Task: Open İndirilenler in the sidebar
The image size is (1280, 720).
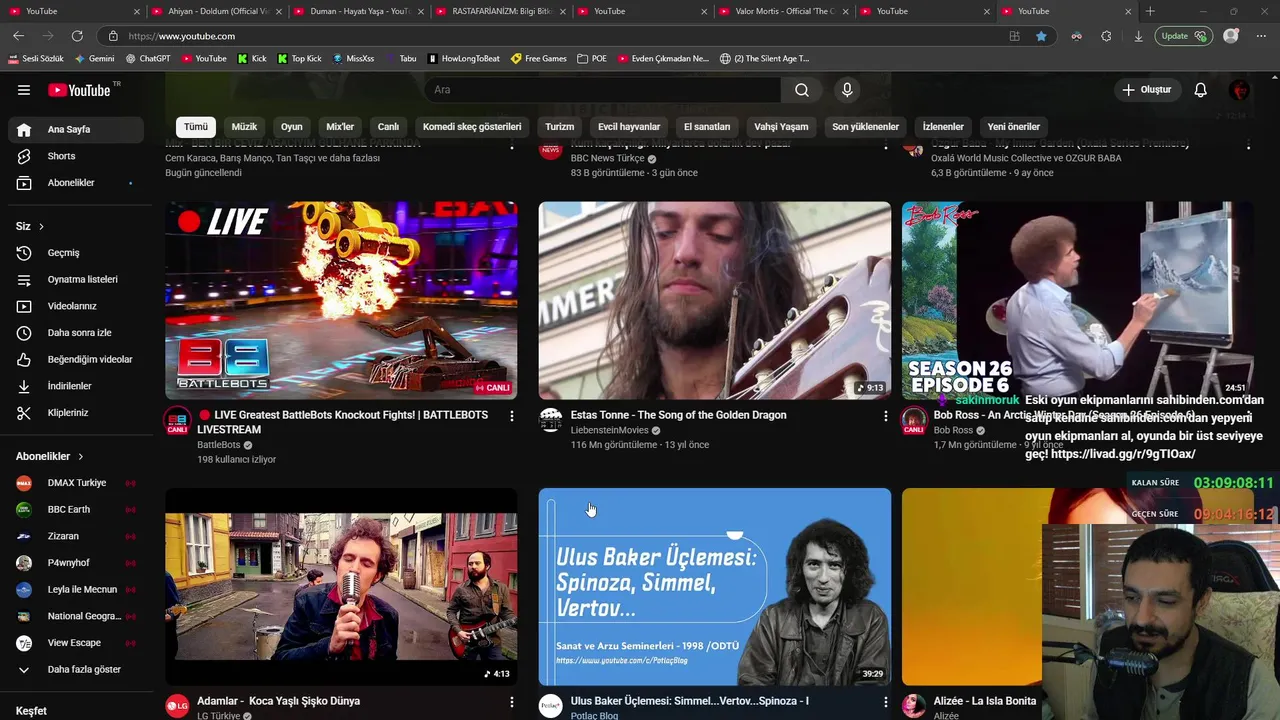Action: click(x=76, y=386)
